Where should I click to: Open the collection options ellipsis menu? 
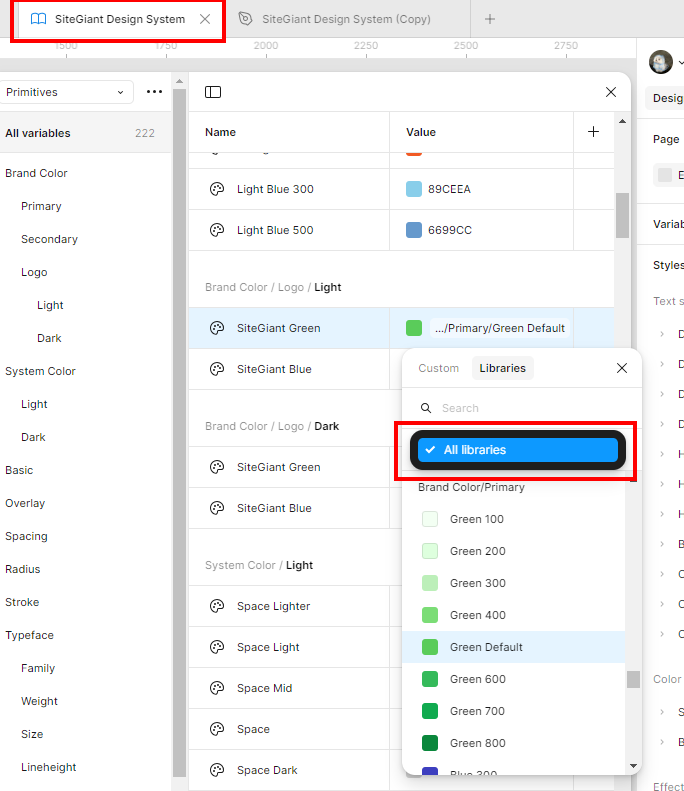point(154,92)
